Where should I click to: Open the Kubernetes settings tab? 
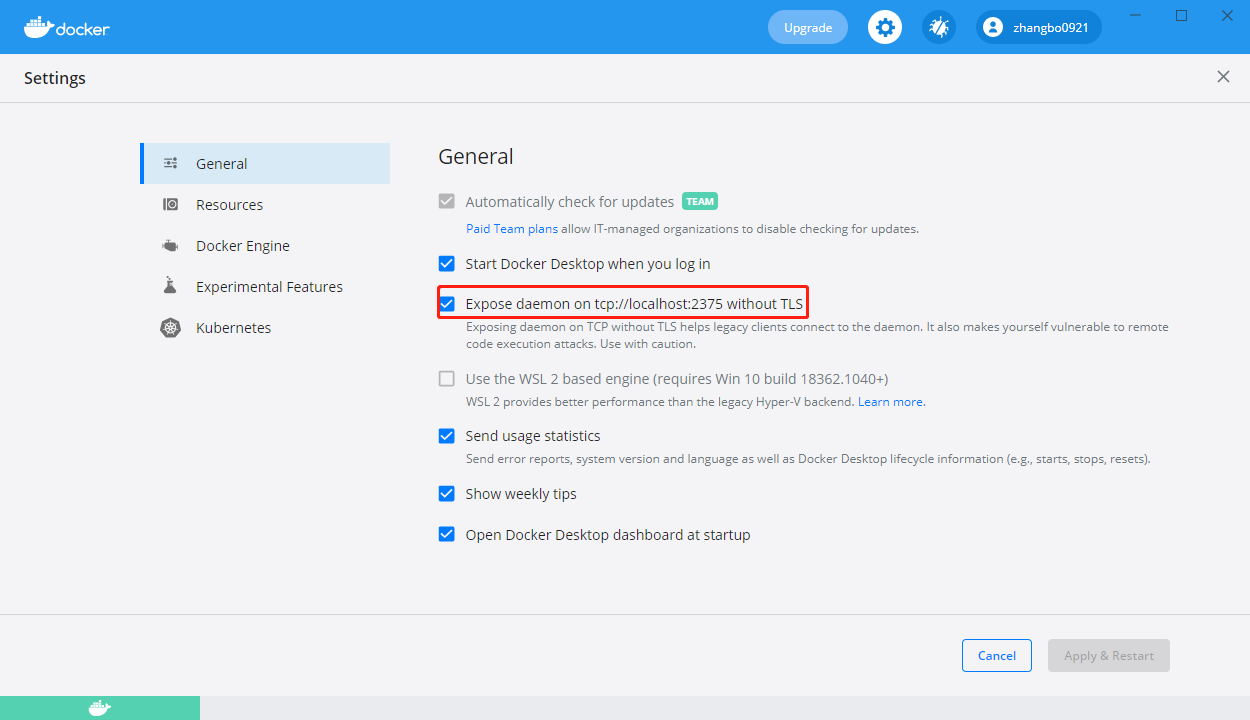pos(265,328)
